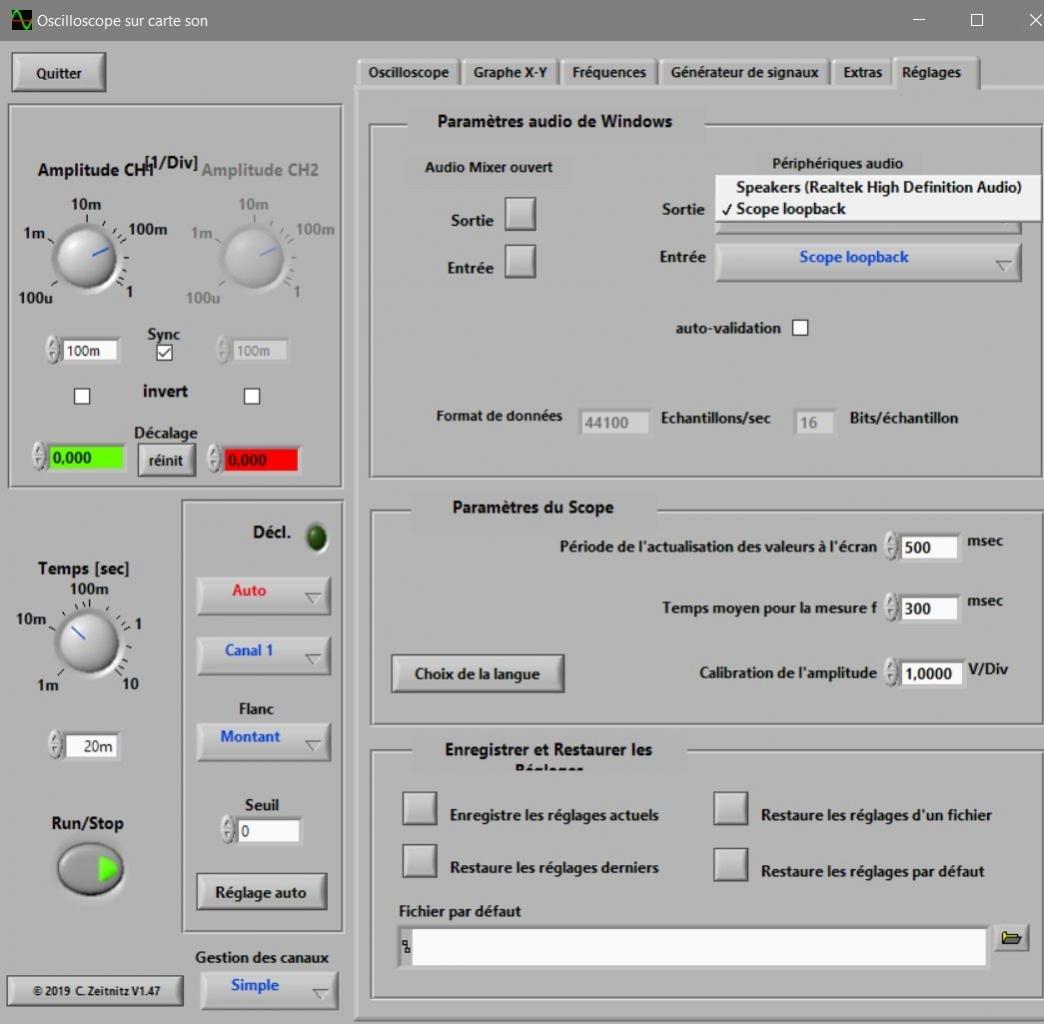Viewport: 1044px width, 1024px height.
Task: Click the Réglage auto button
Action: (x=261, y=892)
